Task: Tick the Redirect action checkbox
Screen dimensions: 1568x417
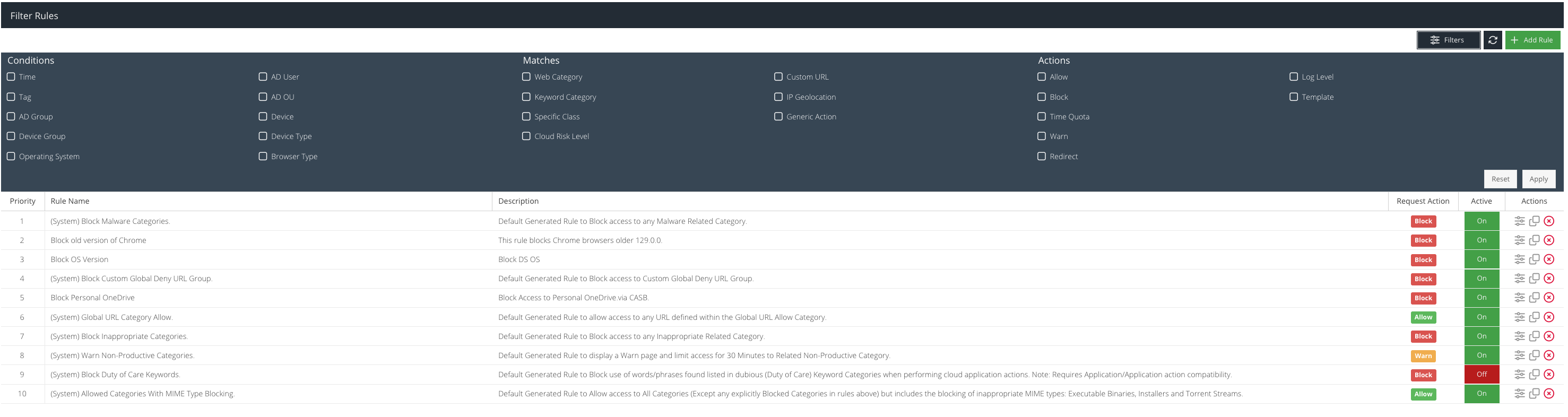Action: tap(1042, 157)
